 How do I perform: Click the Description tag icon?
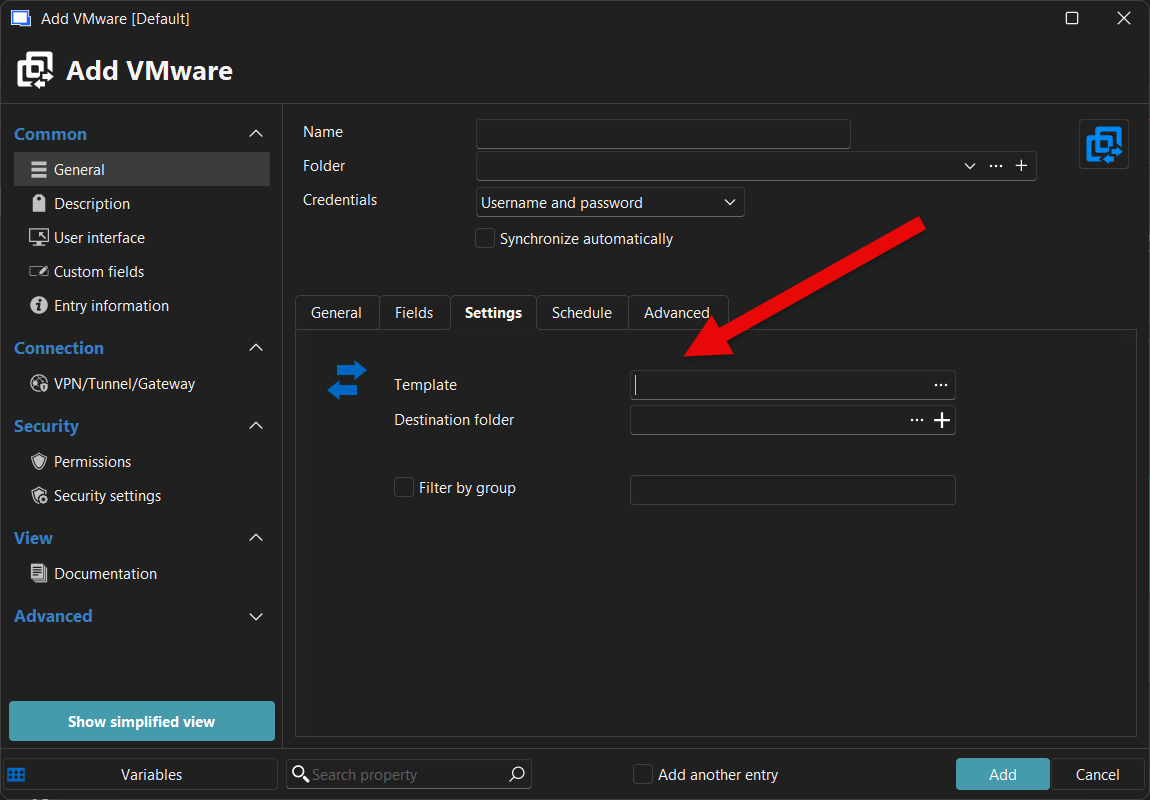[39, 203]
